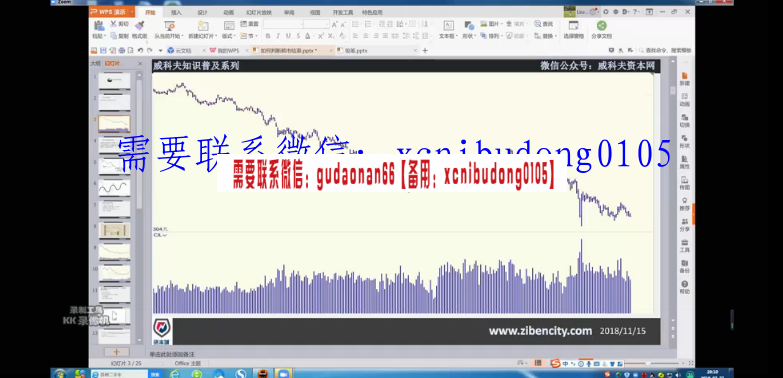The width and height of the screenshot is (783, 378).
Task: Open the font size combo box
Action: 316,24
